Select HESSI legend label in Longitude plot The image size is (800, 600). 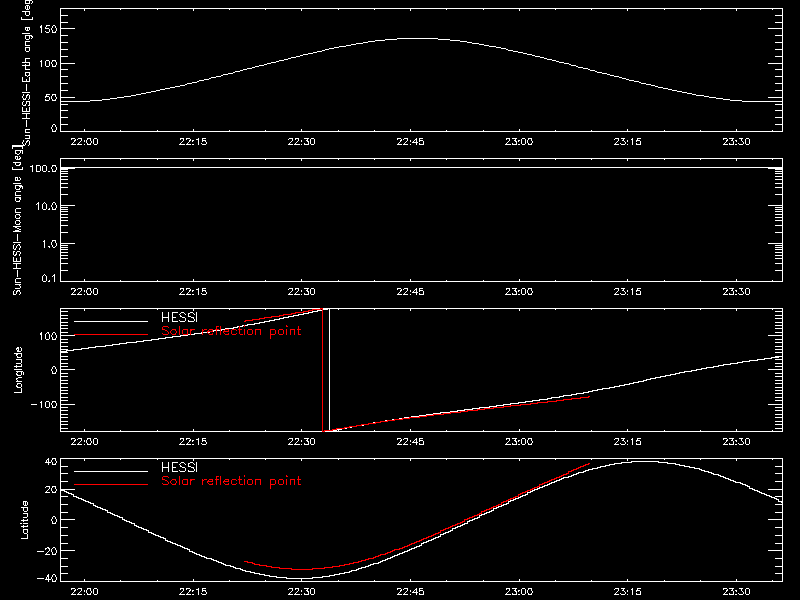(179, 317)
